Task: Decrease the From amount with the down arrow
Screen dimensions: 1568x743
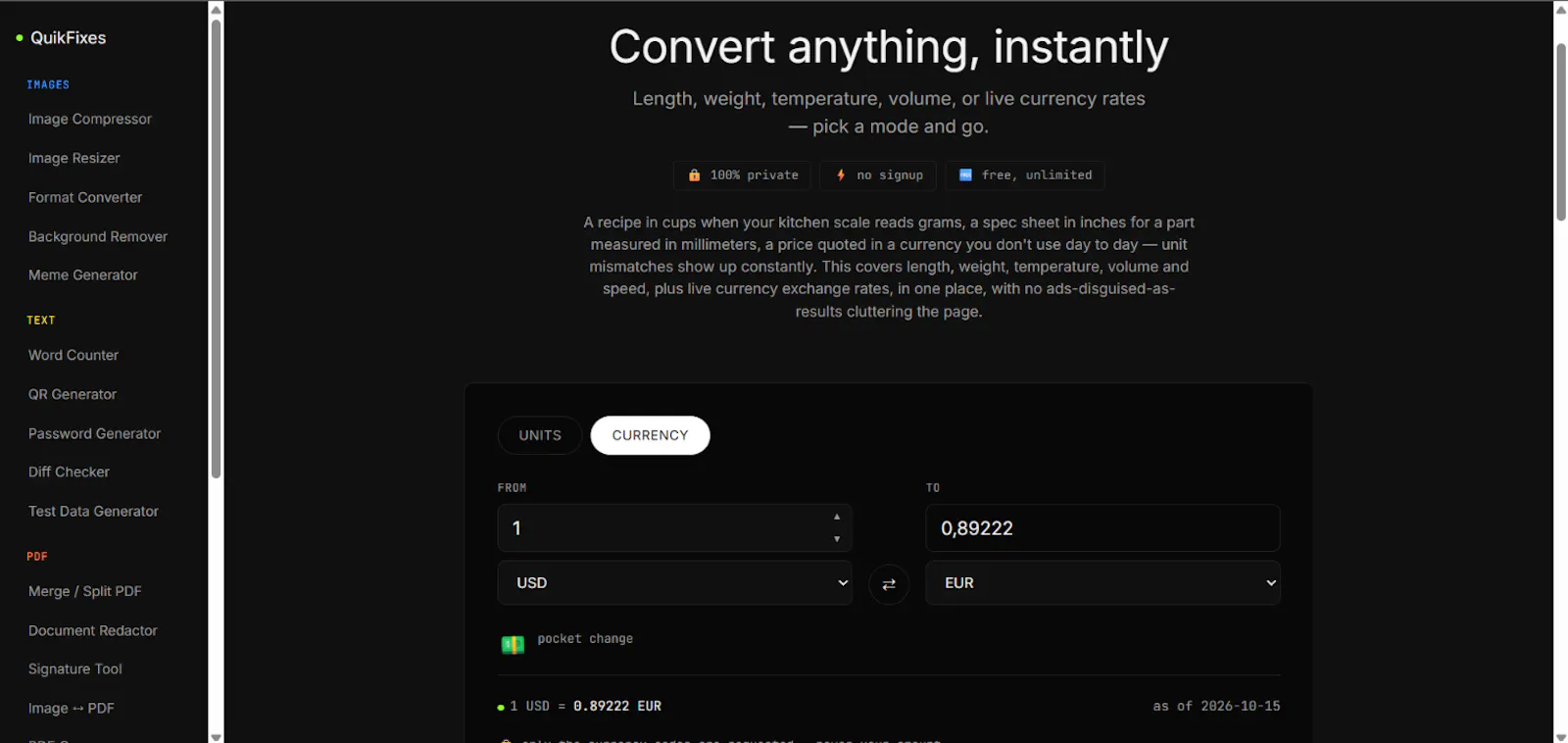Action: coord(837,539)
